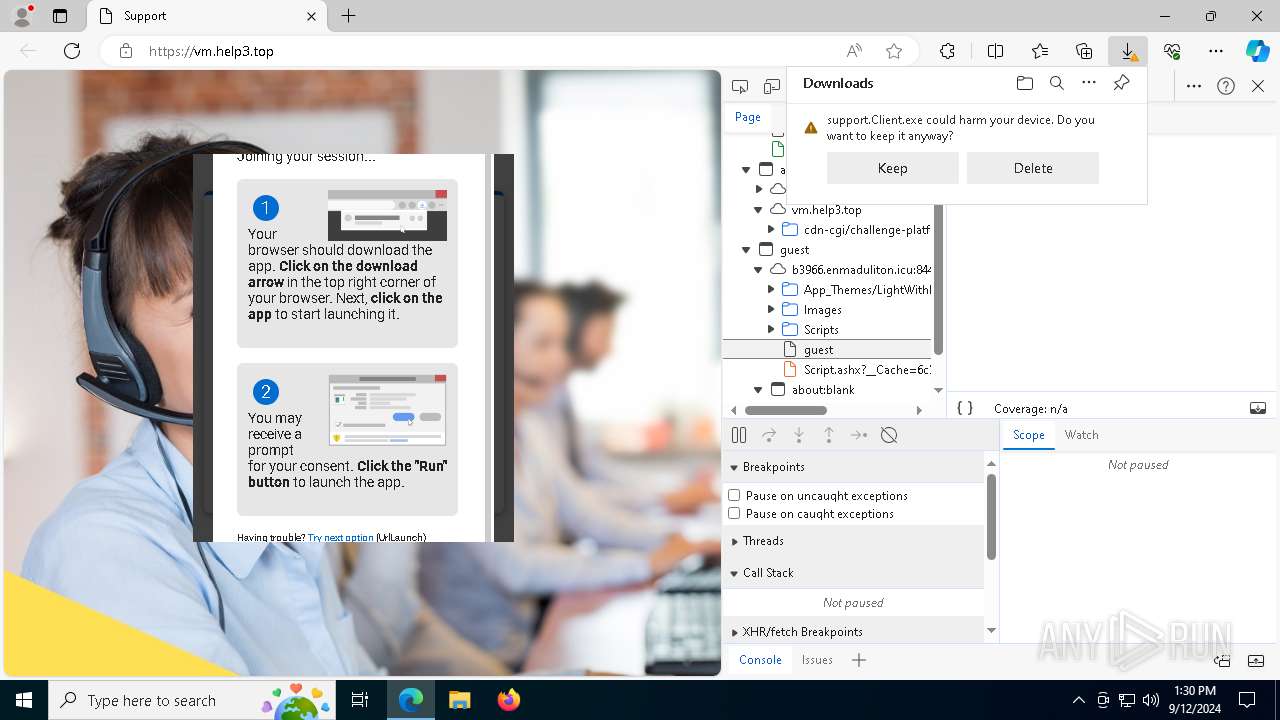
Task: Toggle device emulation icon in DevTools
Action: point(771,87)
